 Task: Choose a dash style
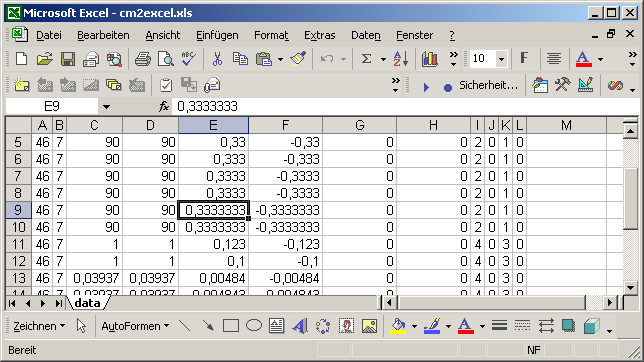point(522,326)
